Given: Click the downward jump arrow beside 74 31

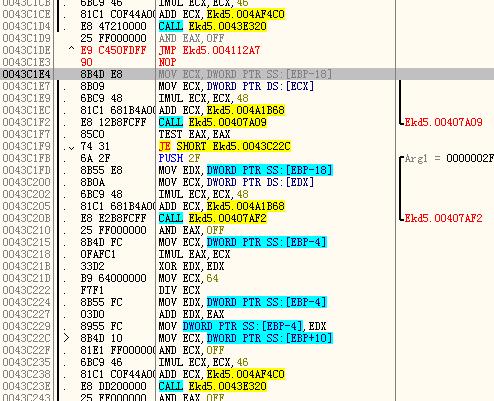Looking at the screenshot, I should click(71, 147).
